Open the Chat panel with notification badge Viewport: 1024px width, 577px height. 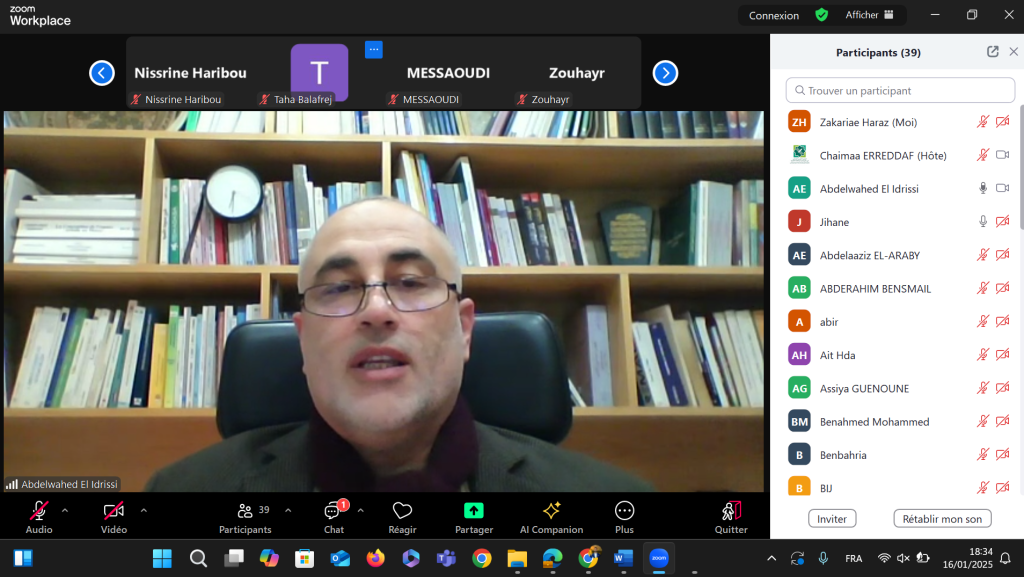tap(333, 511)
